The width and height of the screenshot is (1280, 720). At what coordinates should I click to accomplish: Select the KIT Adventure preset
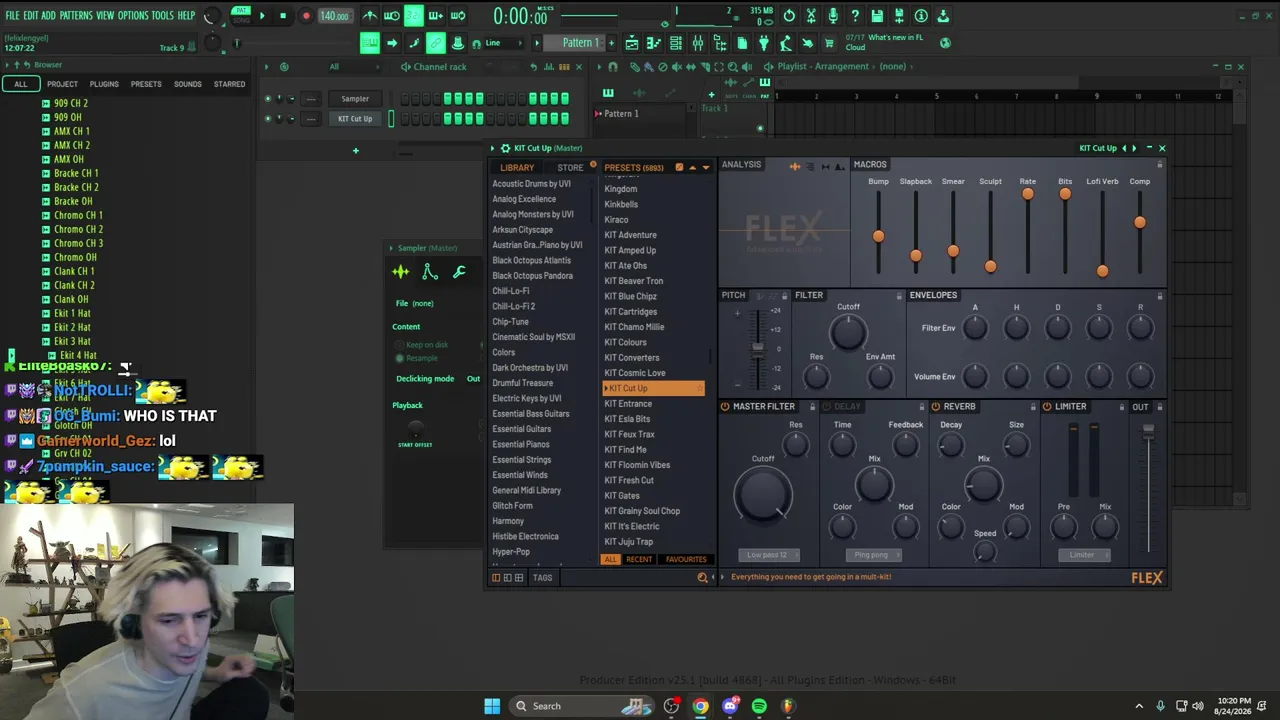coord(631,235)
